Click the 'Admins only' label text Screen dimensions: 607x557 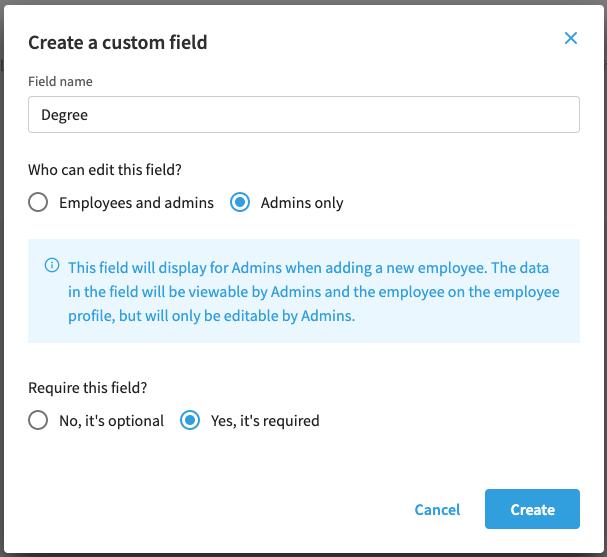pyautogui.click(x=302, y=203)
